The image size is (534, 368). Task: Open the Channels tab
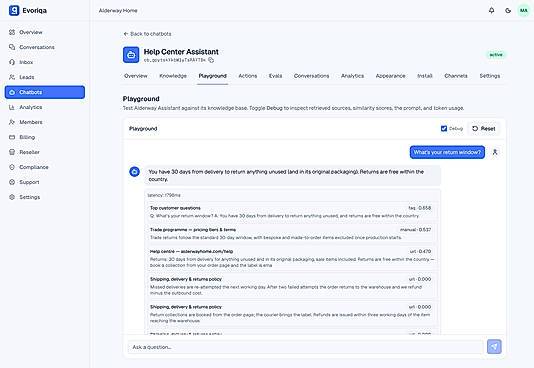coord(456,76)
